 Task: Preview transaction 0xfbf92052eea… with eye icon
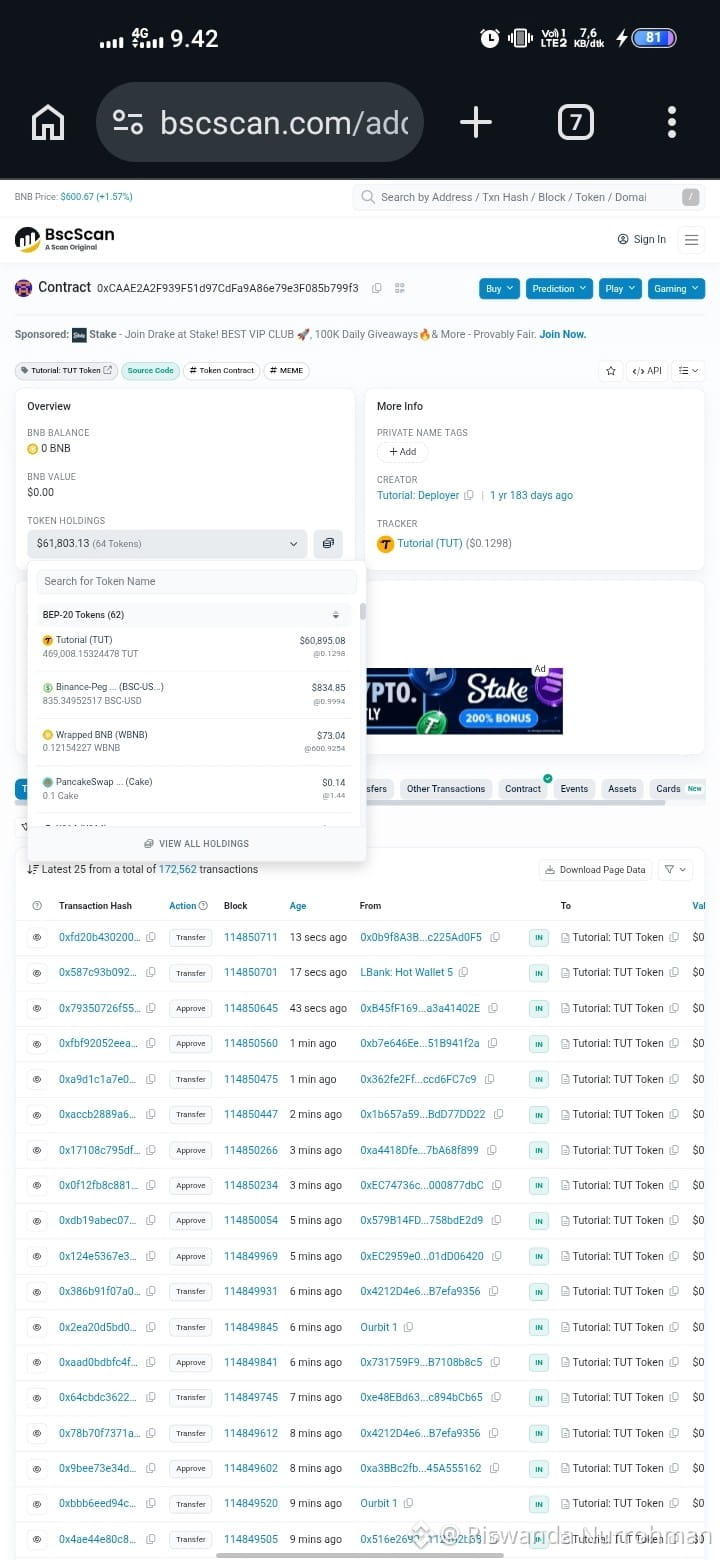[37, 1044]
